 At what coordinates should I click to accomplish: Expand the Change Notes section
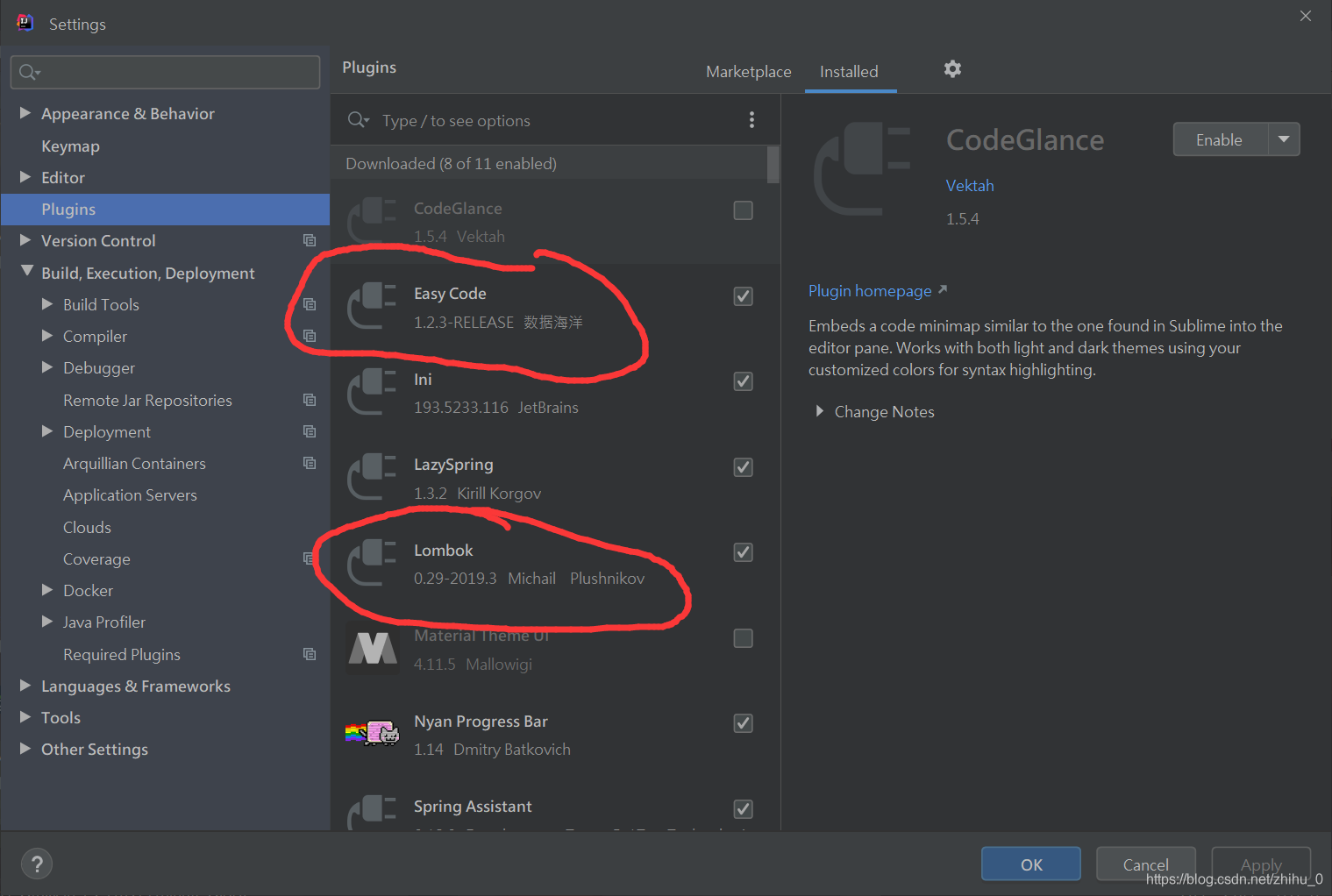(x=819, y=411)
